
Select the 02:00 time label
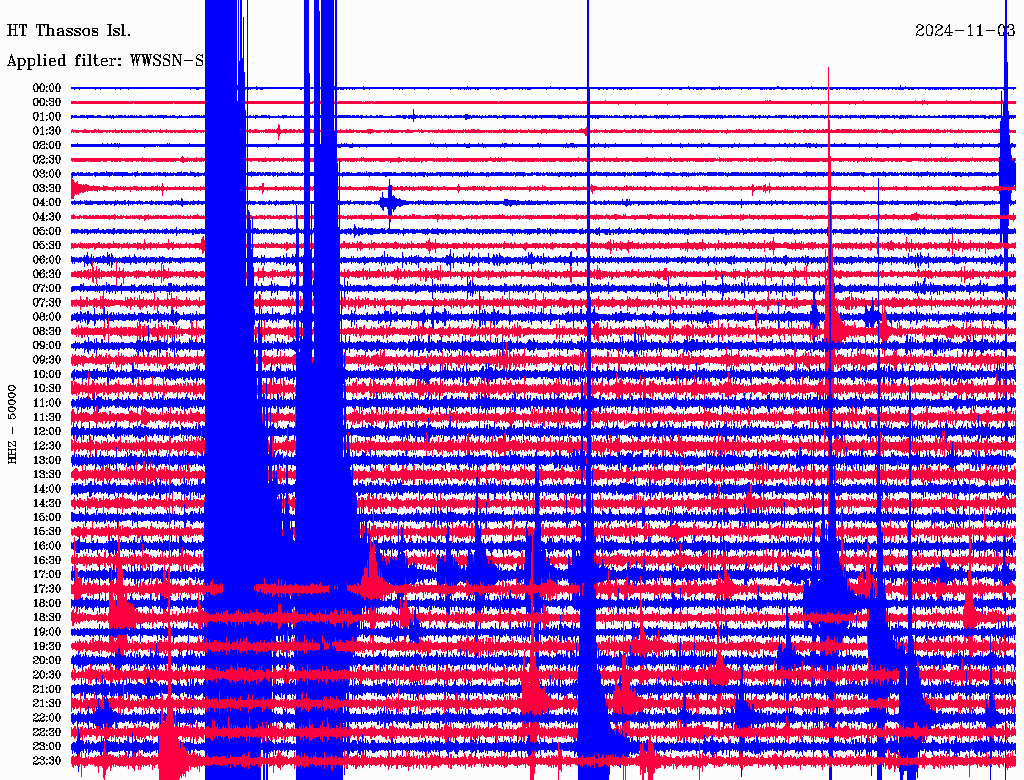point(47,145)
